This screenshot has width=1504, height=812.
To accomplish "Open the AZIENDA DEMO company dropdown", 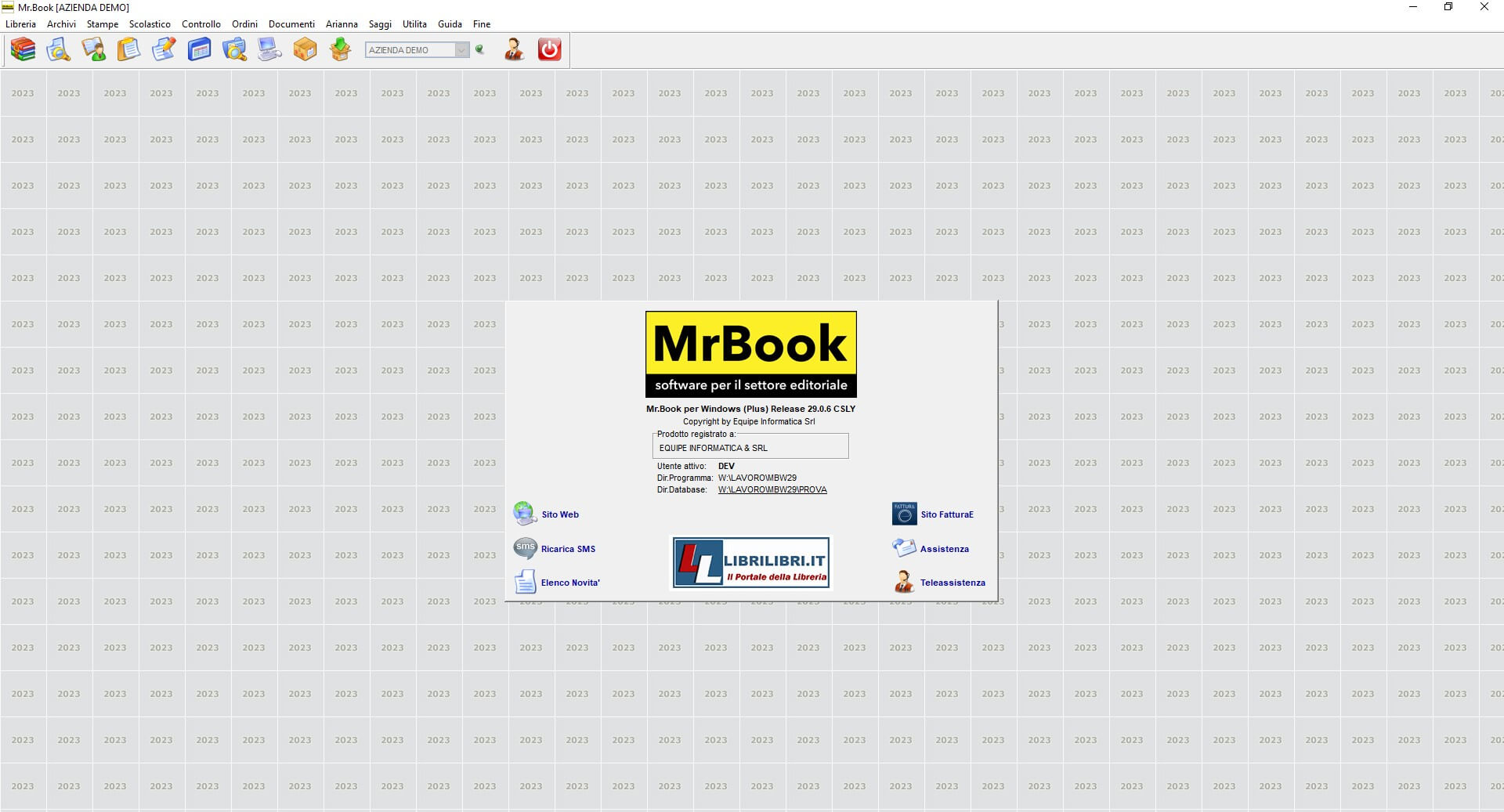I will tap(417, 50).
